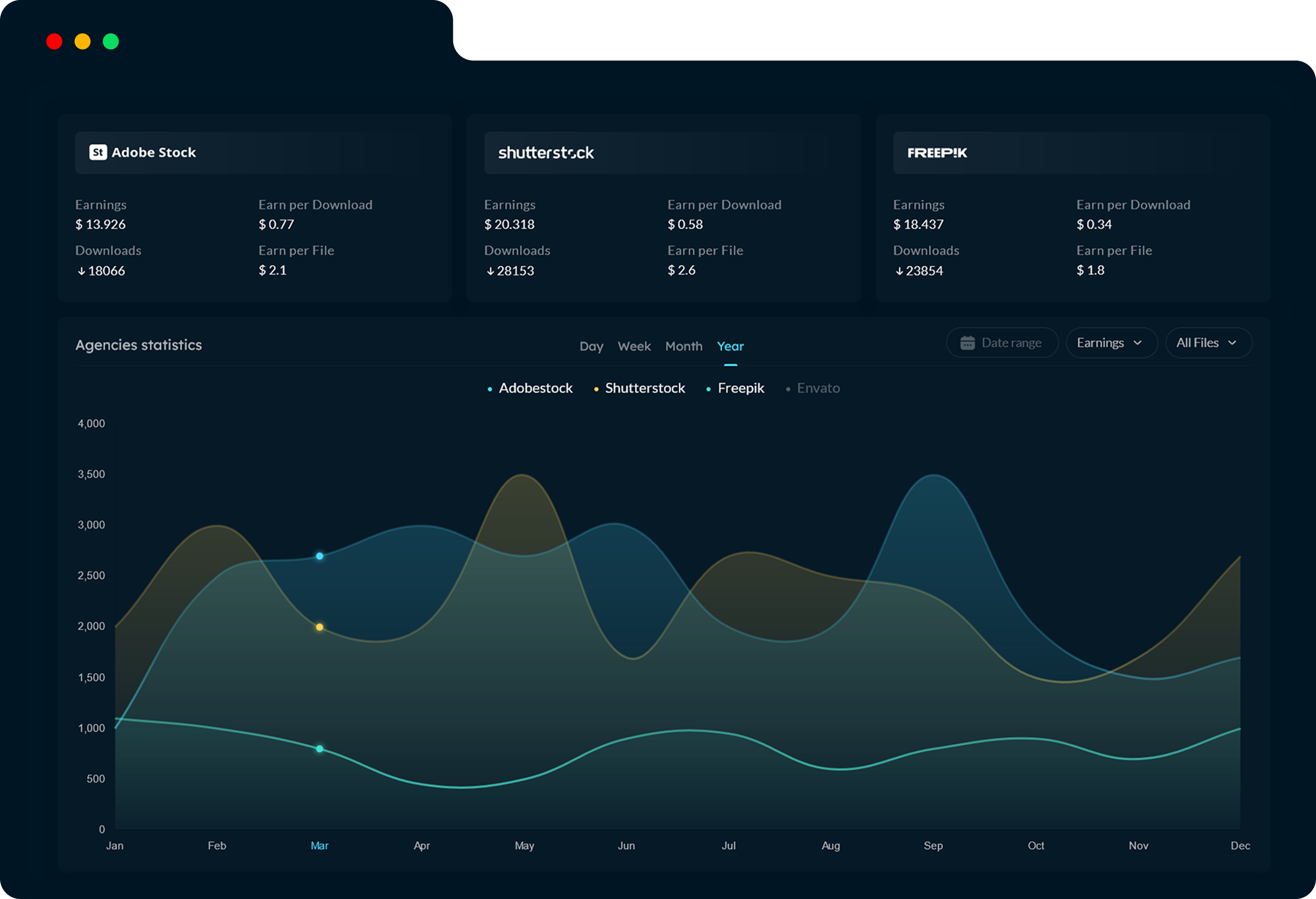Enable the Envato series in legend
Screen dimensions: 1316x899
click(812, 388)
